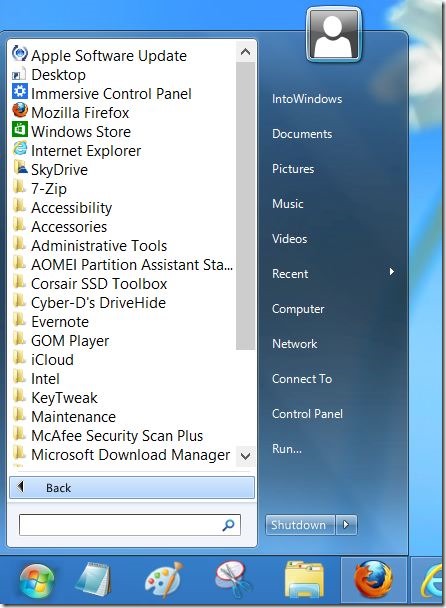The width and height of the screenshot is (446, 608).
Task: Switch to Firefox on the taskbar
Action: (373, 580)
